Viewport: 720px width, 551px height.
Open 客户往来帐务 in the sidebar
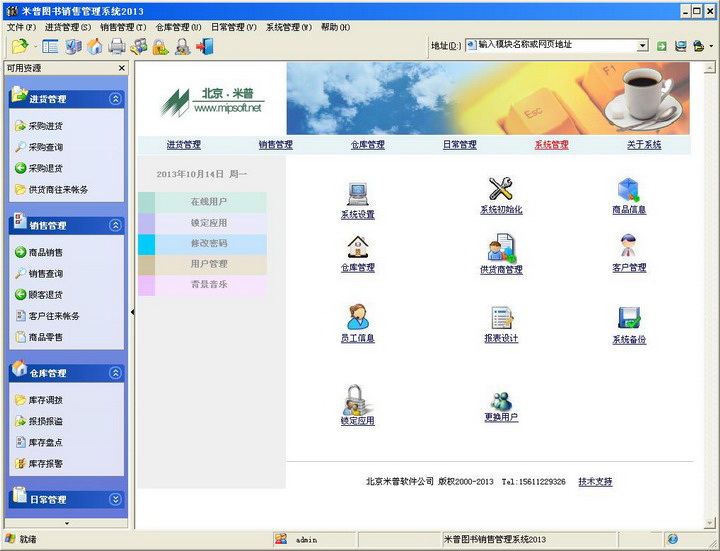[x=47, y=316]
